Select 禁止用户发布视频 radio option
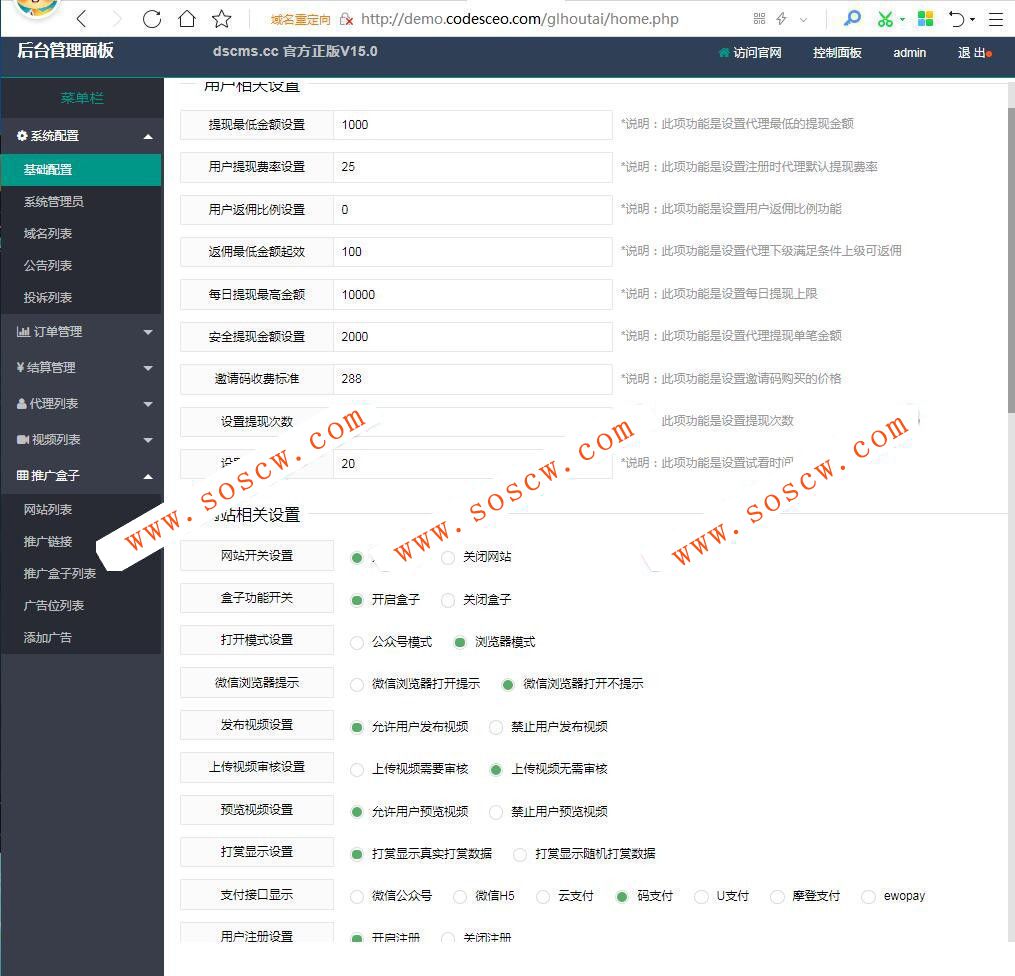The height and width of the screenshot is (976, 1015). click(x=496, y=727)
